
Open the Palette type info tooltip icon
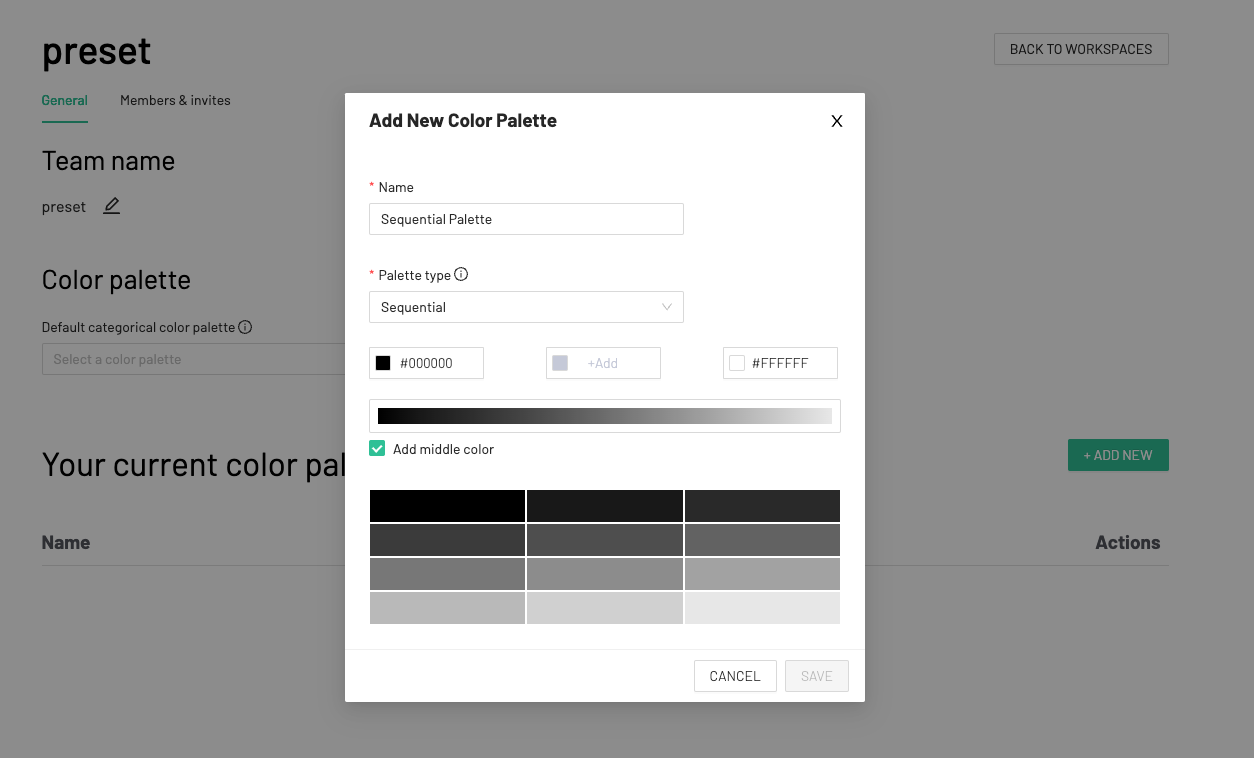tap(461, 274)
